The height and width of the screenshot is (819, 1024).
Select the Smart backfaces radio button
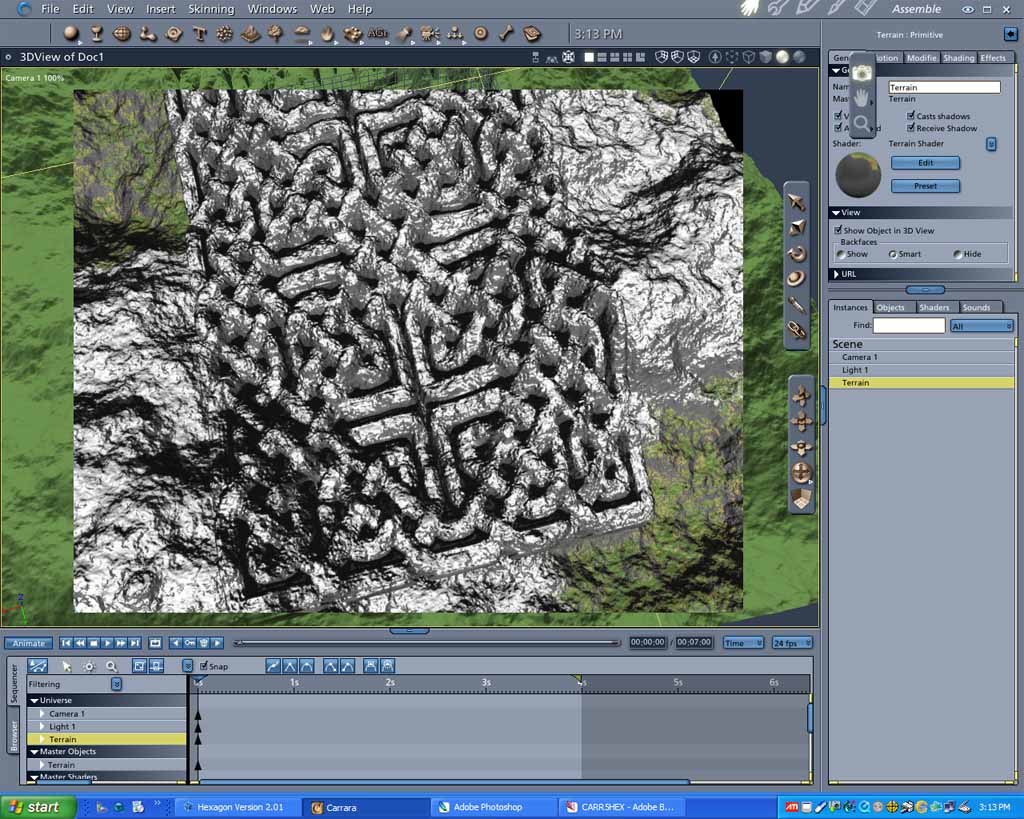coord(892,254)
